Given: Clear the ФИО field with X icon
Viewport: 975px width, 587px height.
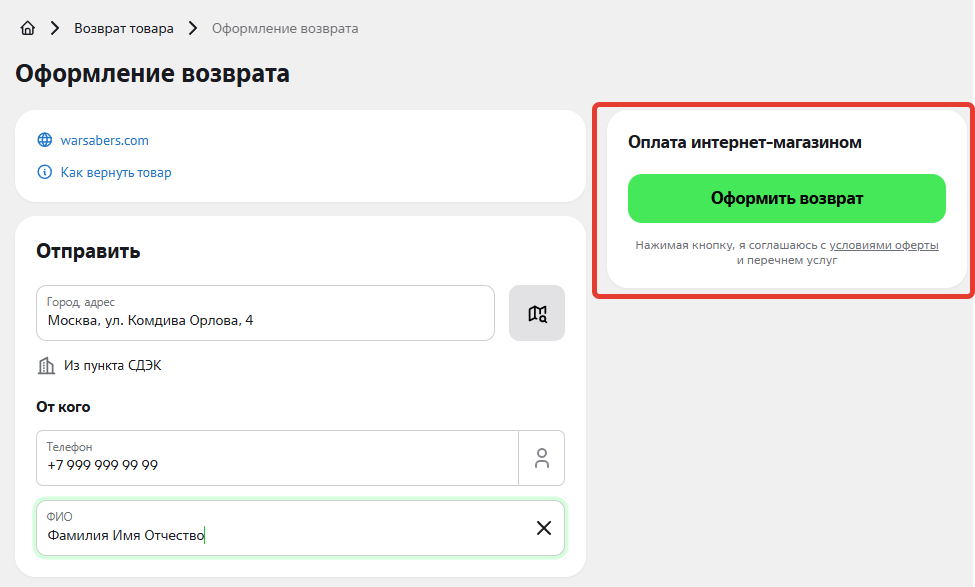Looking at the screenshot, I should pyautogui.click(x=543, y=528).
